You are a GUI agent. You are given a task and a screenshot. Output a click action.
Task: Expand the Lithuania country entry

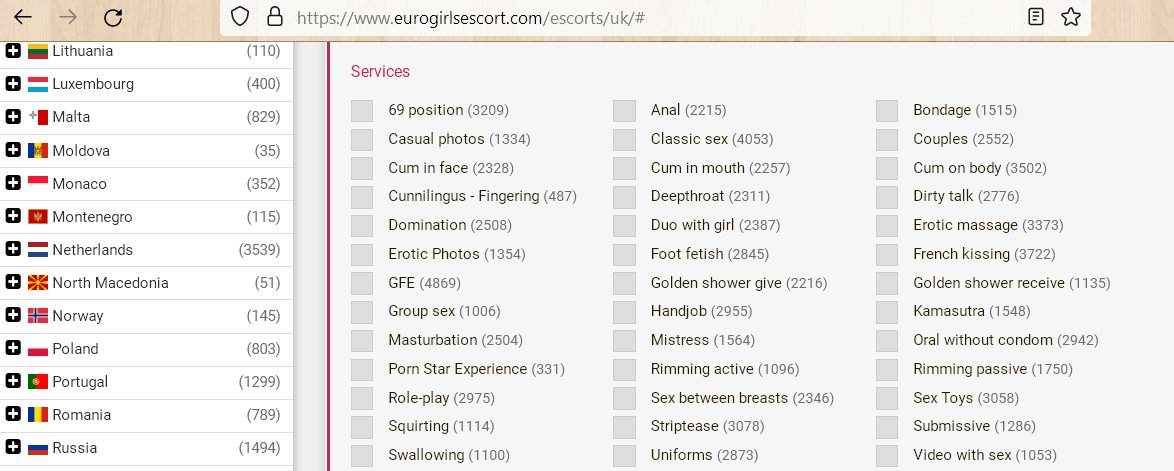coord(13,51)
